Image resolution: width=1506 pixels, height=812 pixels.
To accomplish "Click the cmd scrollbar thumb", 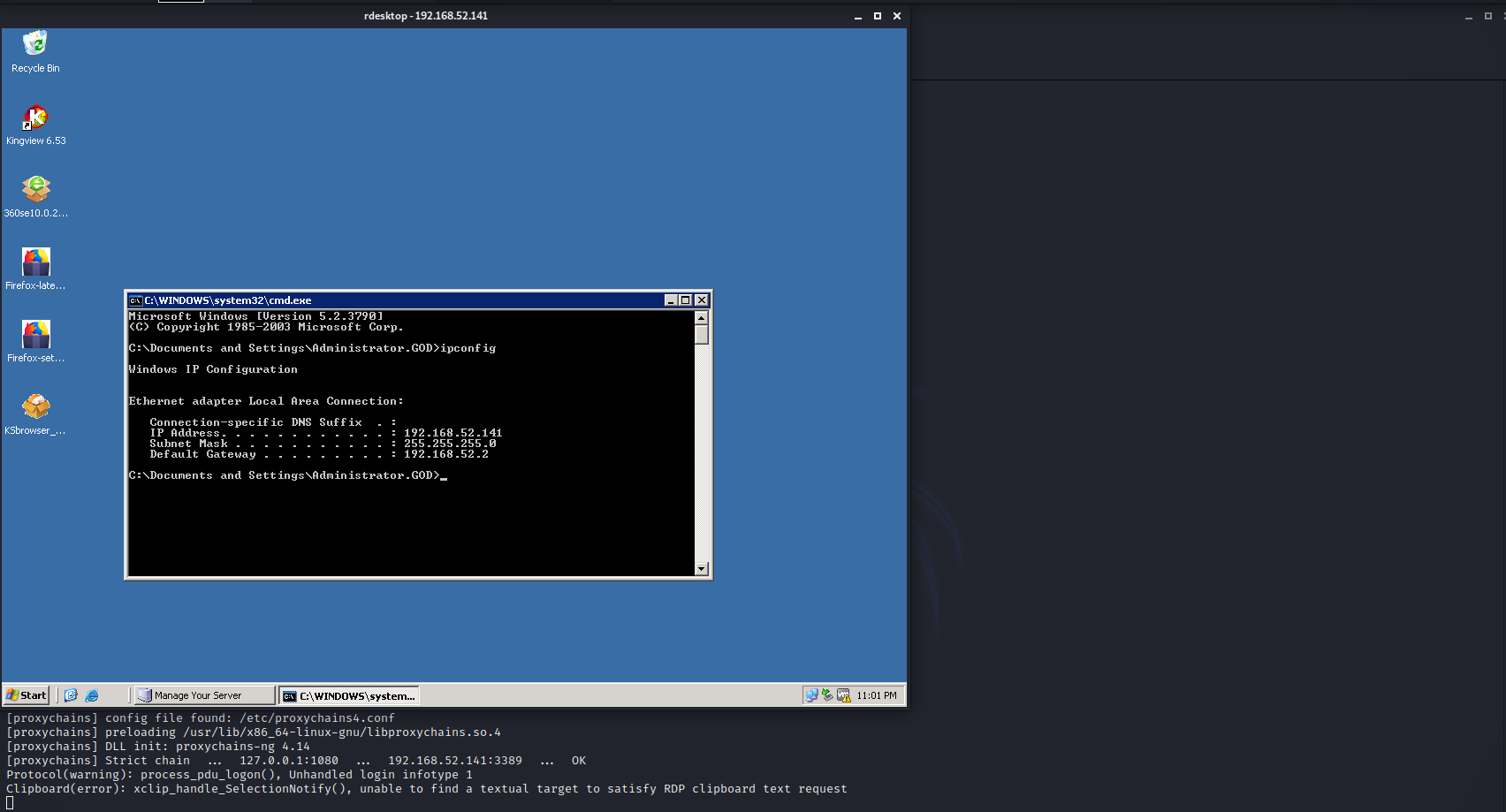I will pyautogui.click(x=702, y=335).
